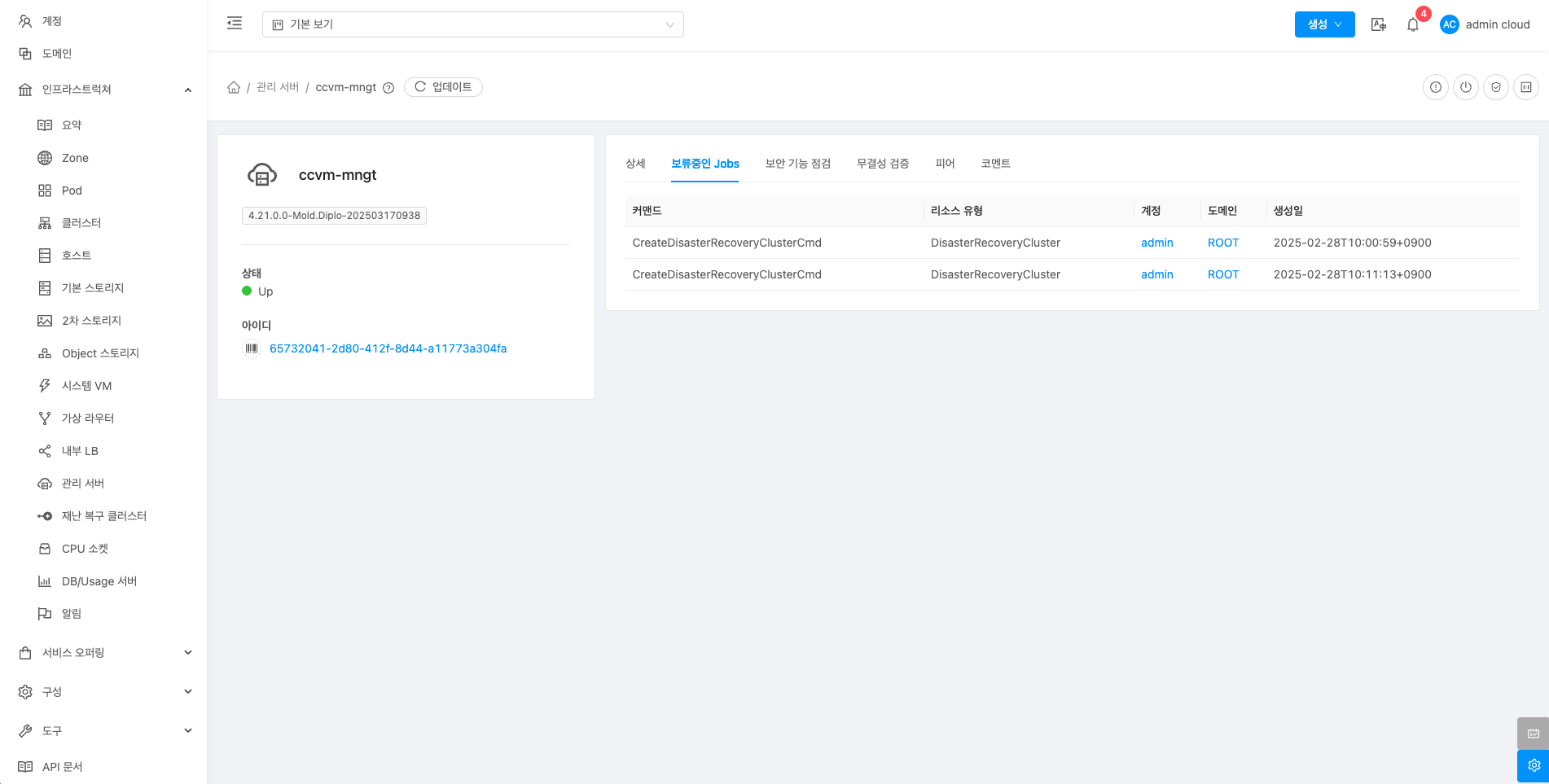
Task: Open 재난 복구 클러스터 in sidebar
Action: [x=103, y=516]
